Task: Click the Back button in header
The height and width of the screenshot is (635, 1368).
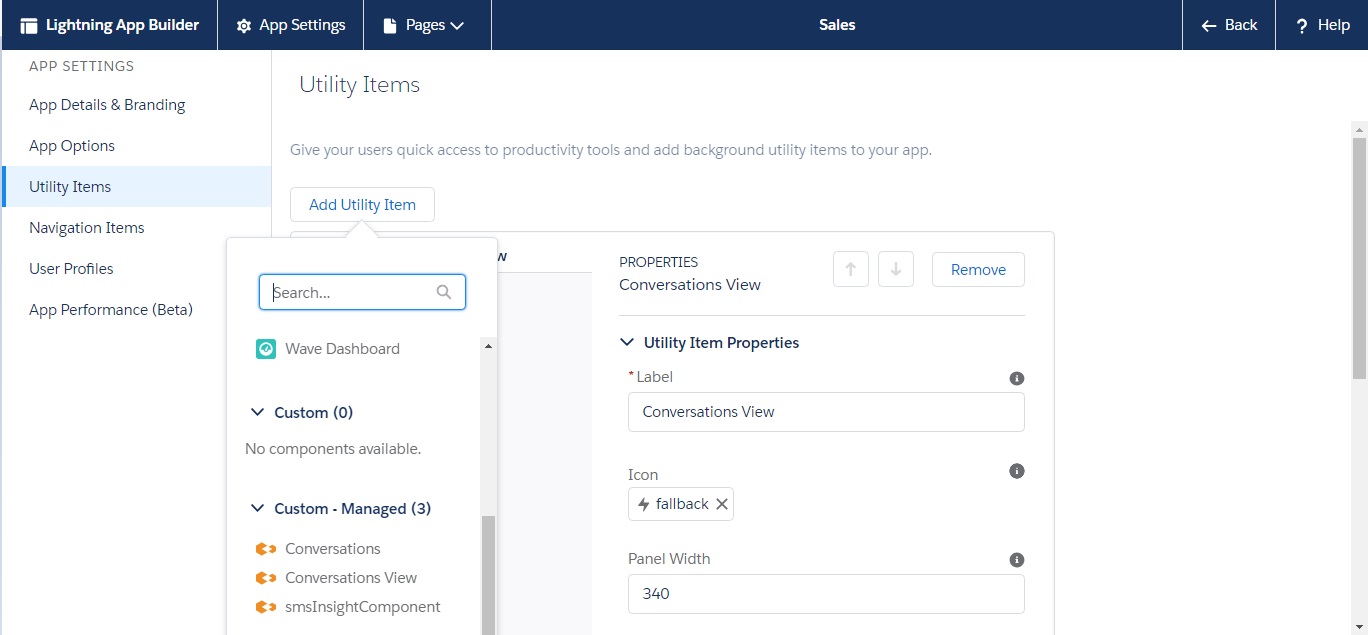Action: point(1229,25)
